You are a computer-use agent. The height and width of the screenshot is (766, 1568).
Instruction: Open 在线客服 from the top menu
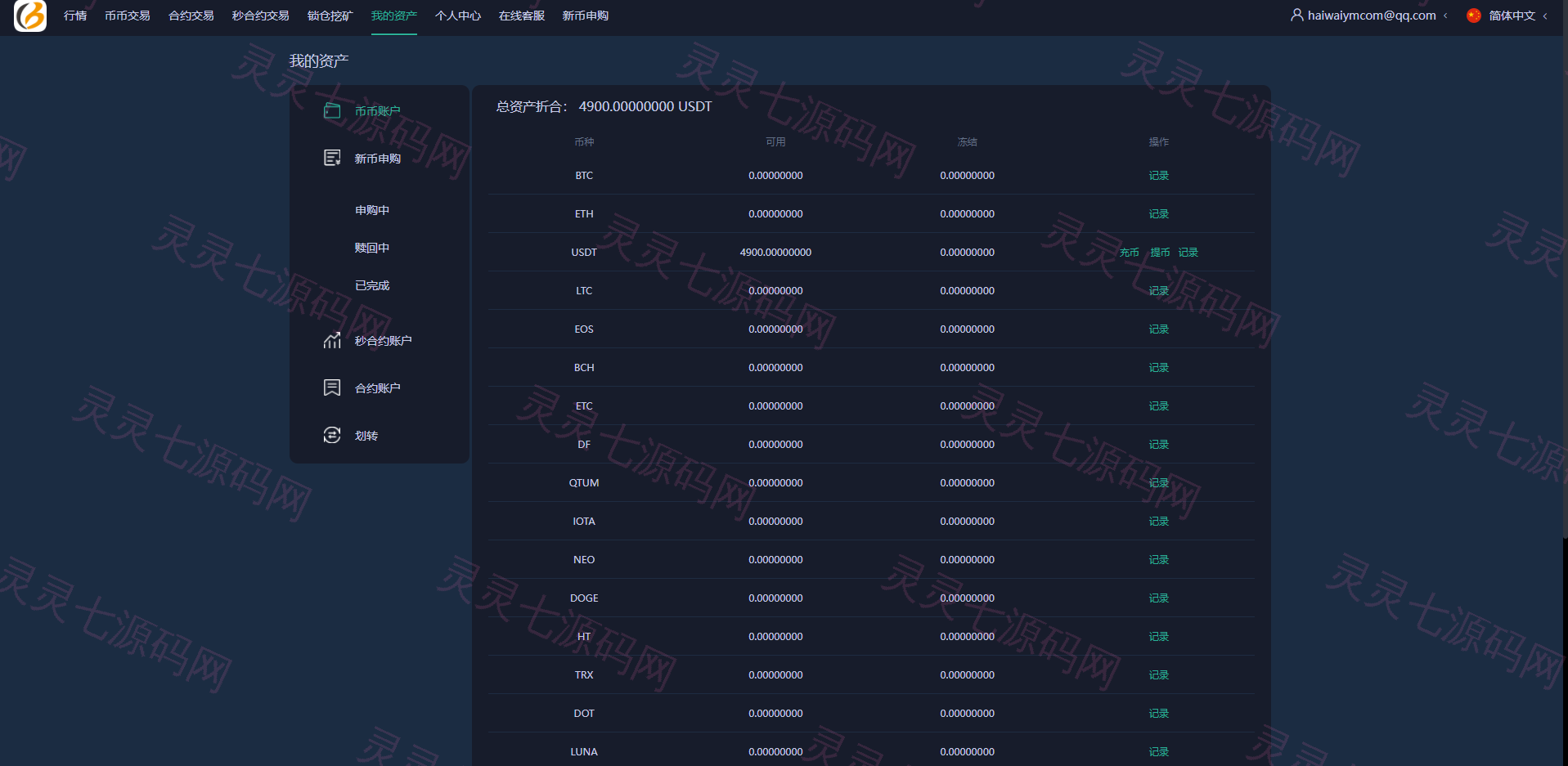(522, 16)
